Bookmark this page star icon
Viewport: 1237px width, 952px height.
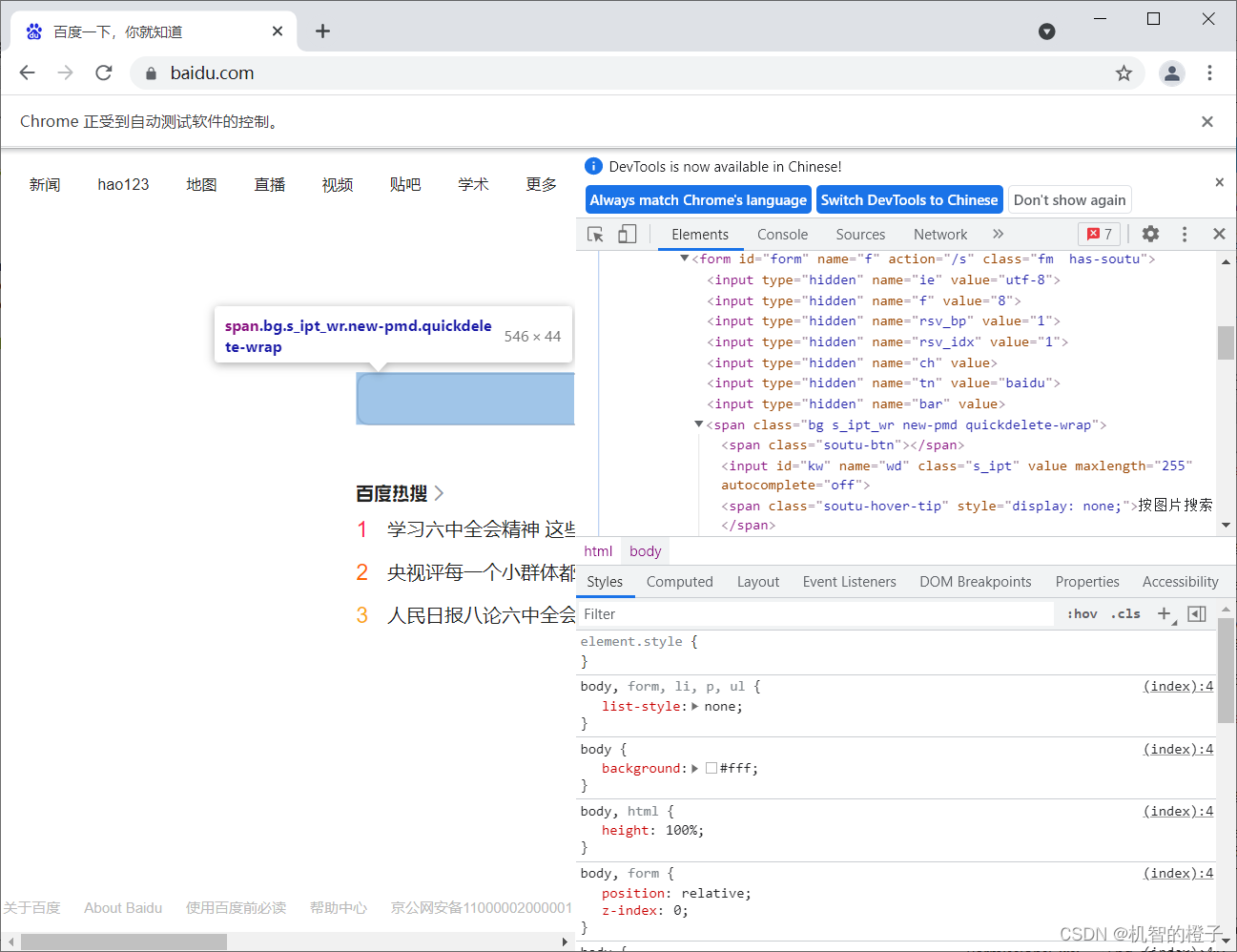point(1124,73)
